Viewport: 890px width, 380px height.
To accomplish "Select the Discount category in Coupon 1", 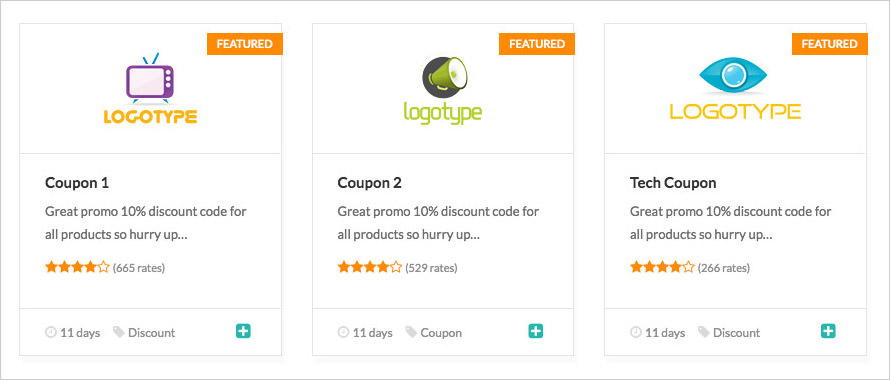I will tap(152, 333).
